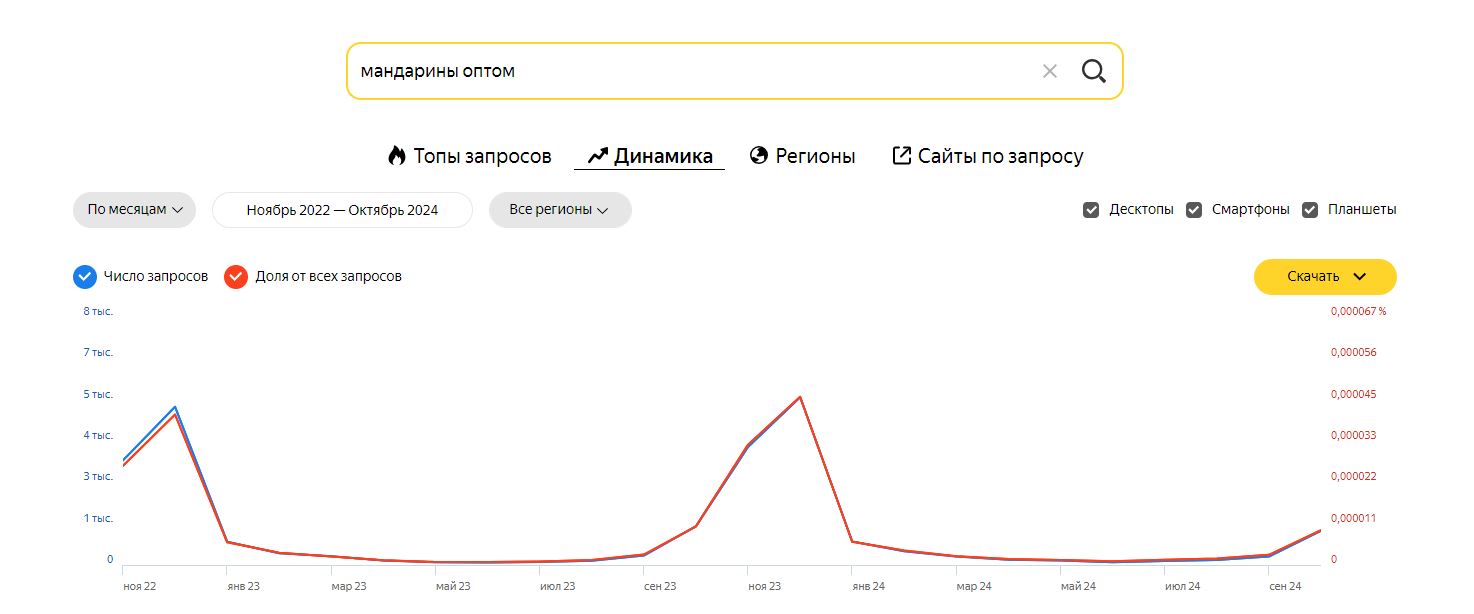This screenshot has width=1474, height=614.
Task: Click the magnifying glass search icon
Action: coord(1093,71)
